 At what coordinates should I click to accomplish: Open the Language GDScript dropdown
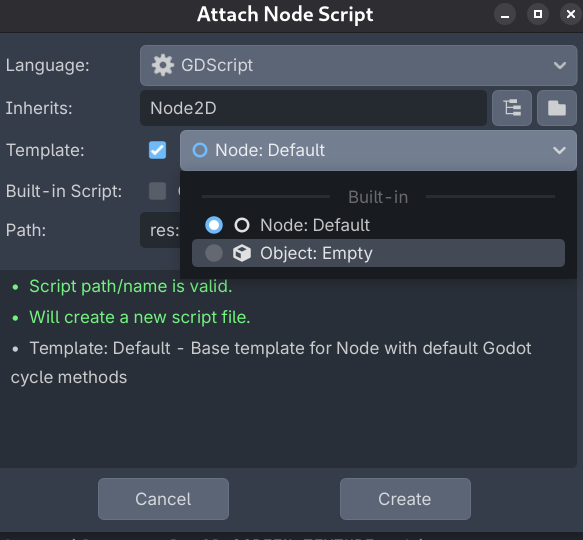click(358, 65)
